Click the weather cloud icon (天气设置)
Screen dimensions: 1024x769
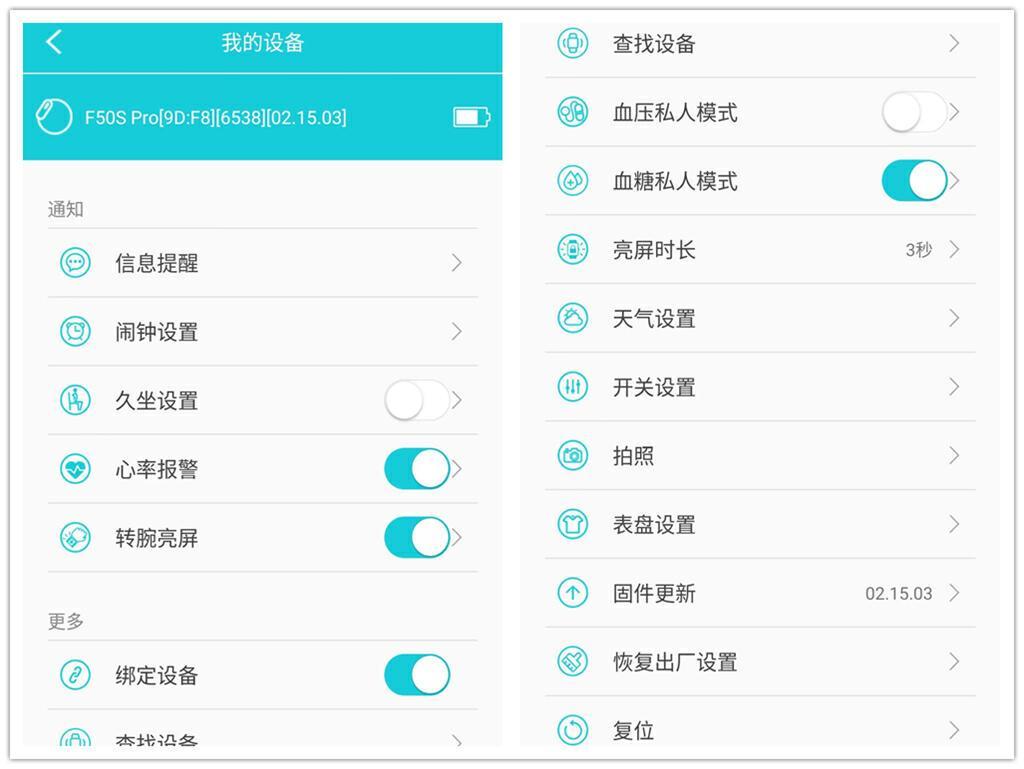572,319
